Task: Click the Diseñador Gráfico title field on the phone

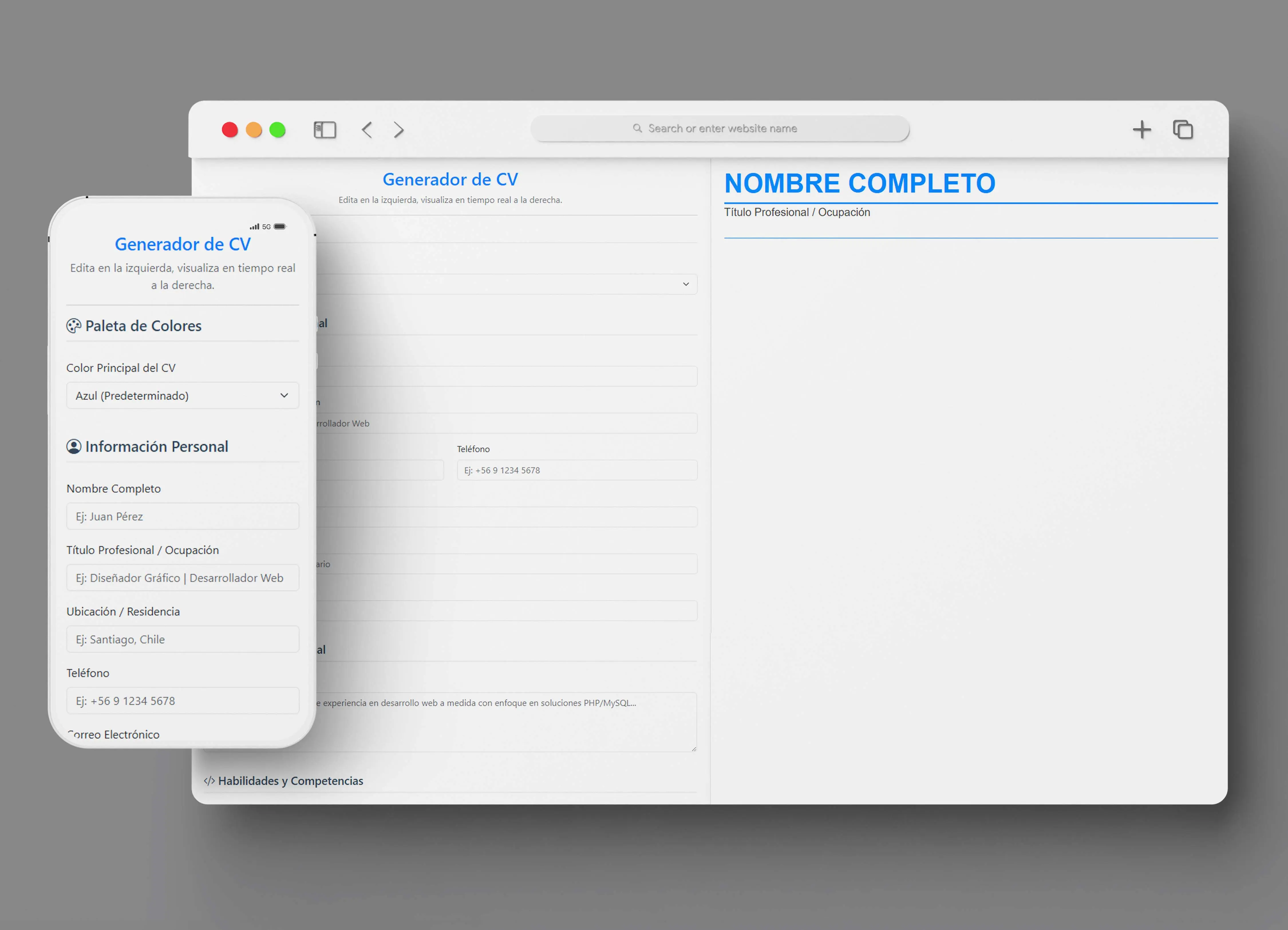Action: click(x=182, y=578)
